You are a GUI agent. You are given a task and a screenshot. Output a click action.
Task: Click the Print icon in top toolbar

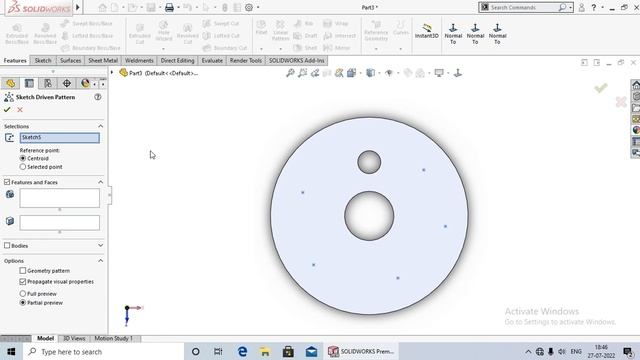169,7
